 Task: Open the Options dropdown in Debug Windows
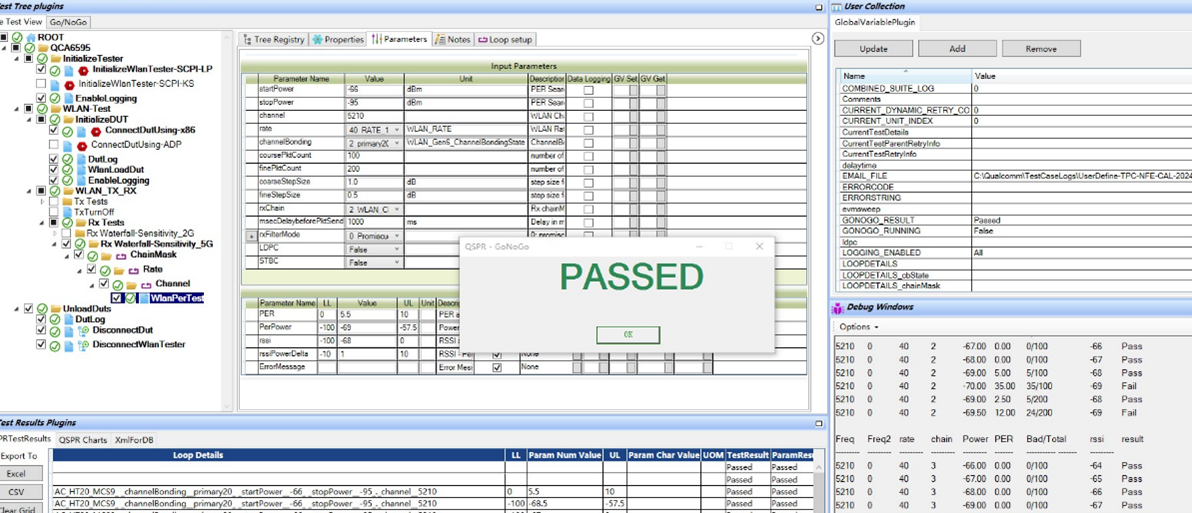(x=859, y=327)
